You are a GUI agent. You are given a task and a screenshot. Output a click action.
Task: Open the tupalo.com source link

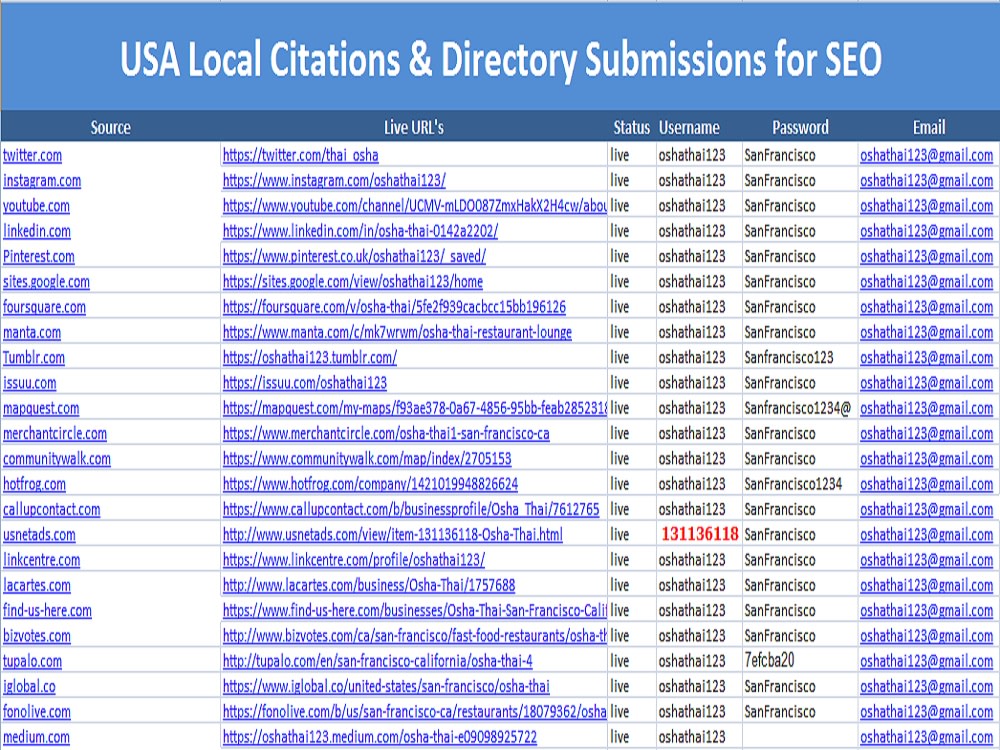pyautogui.click(x=33, y=661)
